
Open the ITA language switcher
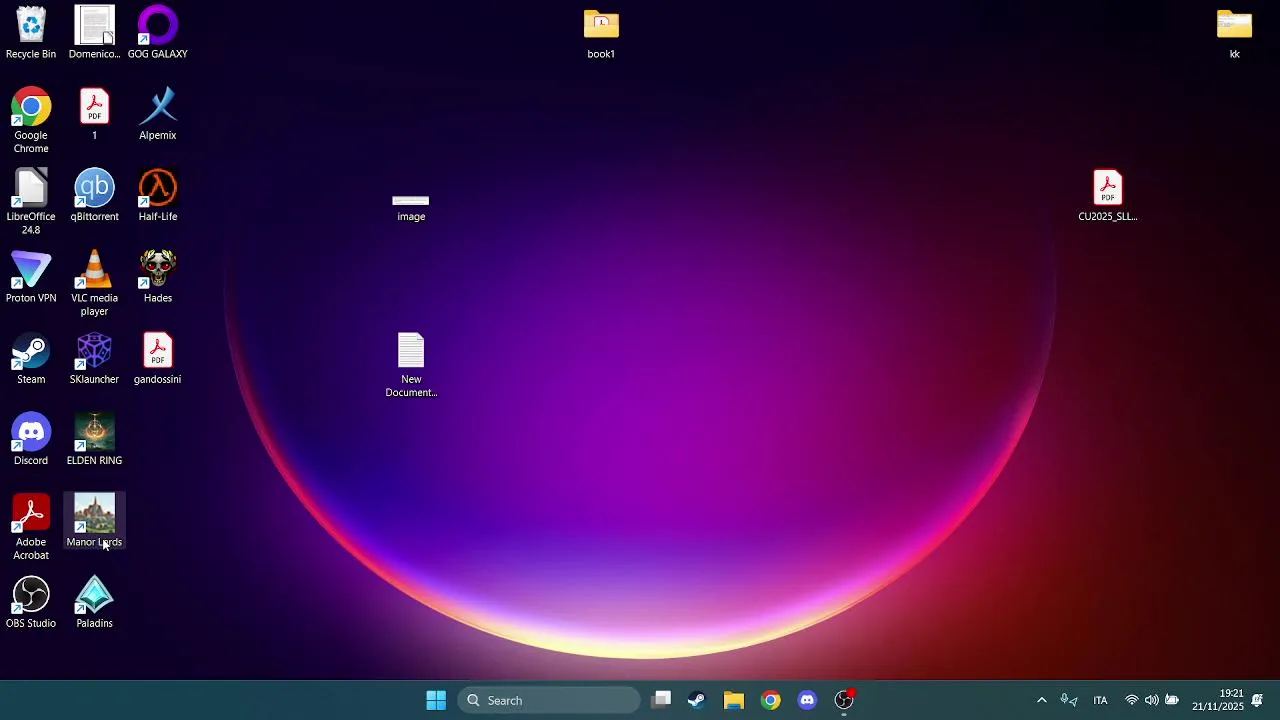coord(1100,700)
